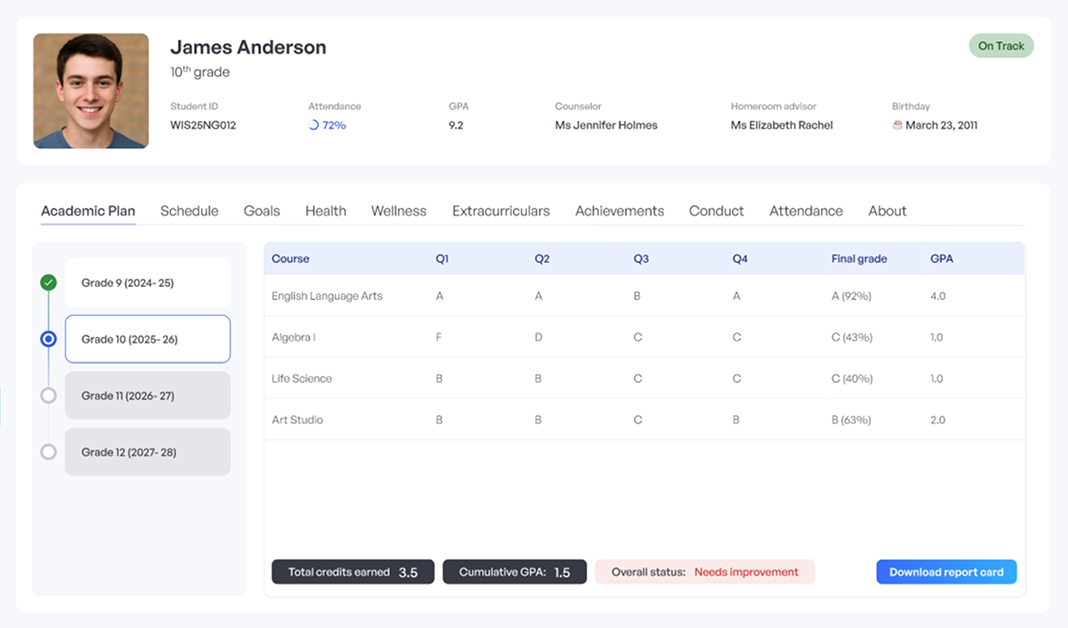The width and height of the screenshot is (1068, 628).
Task: Open the Grade 11 (2026-27) card
Action: coord(147,396)
